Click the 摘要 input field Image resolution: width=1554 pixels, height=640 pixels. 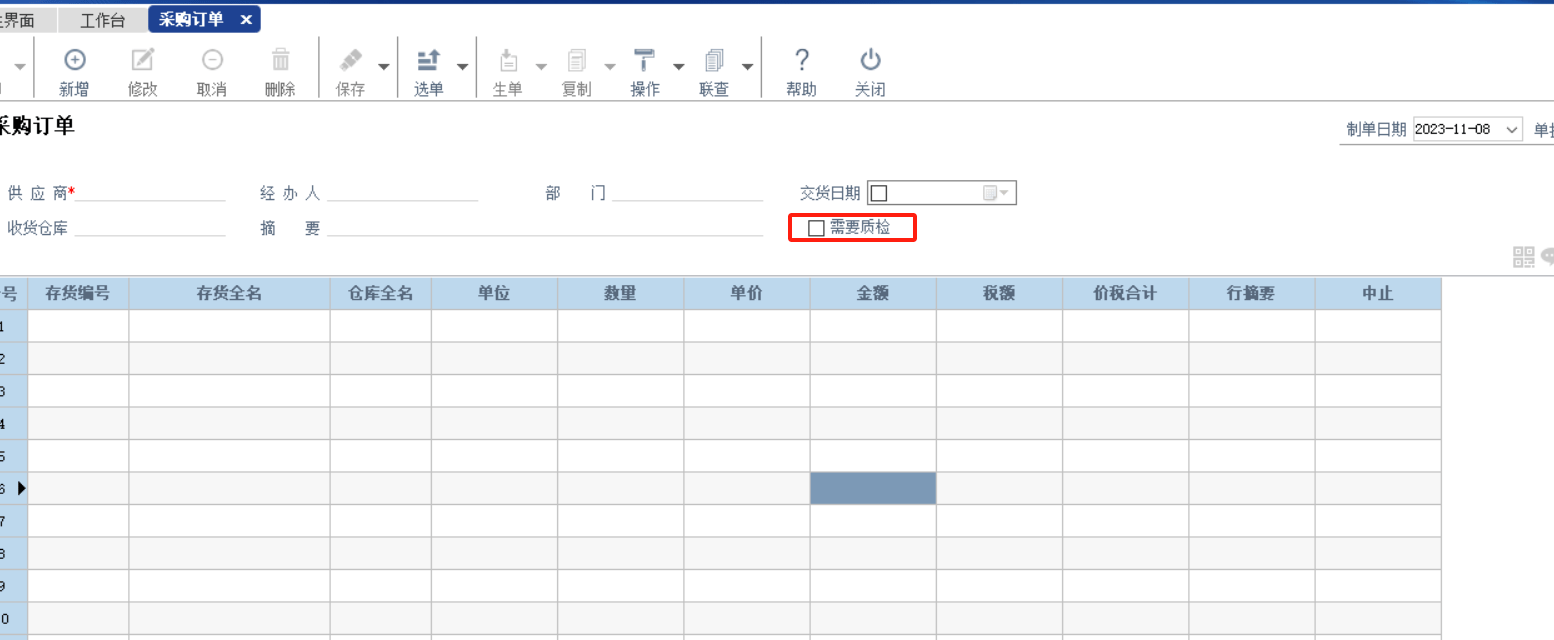coord(545,228)
